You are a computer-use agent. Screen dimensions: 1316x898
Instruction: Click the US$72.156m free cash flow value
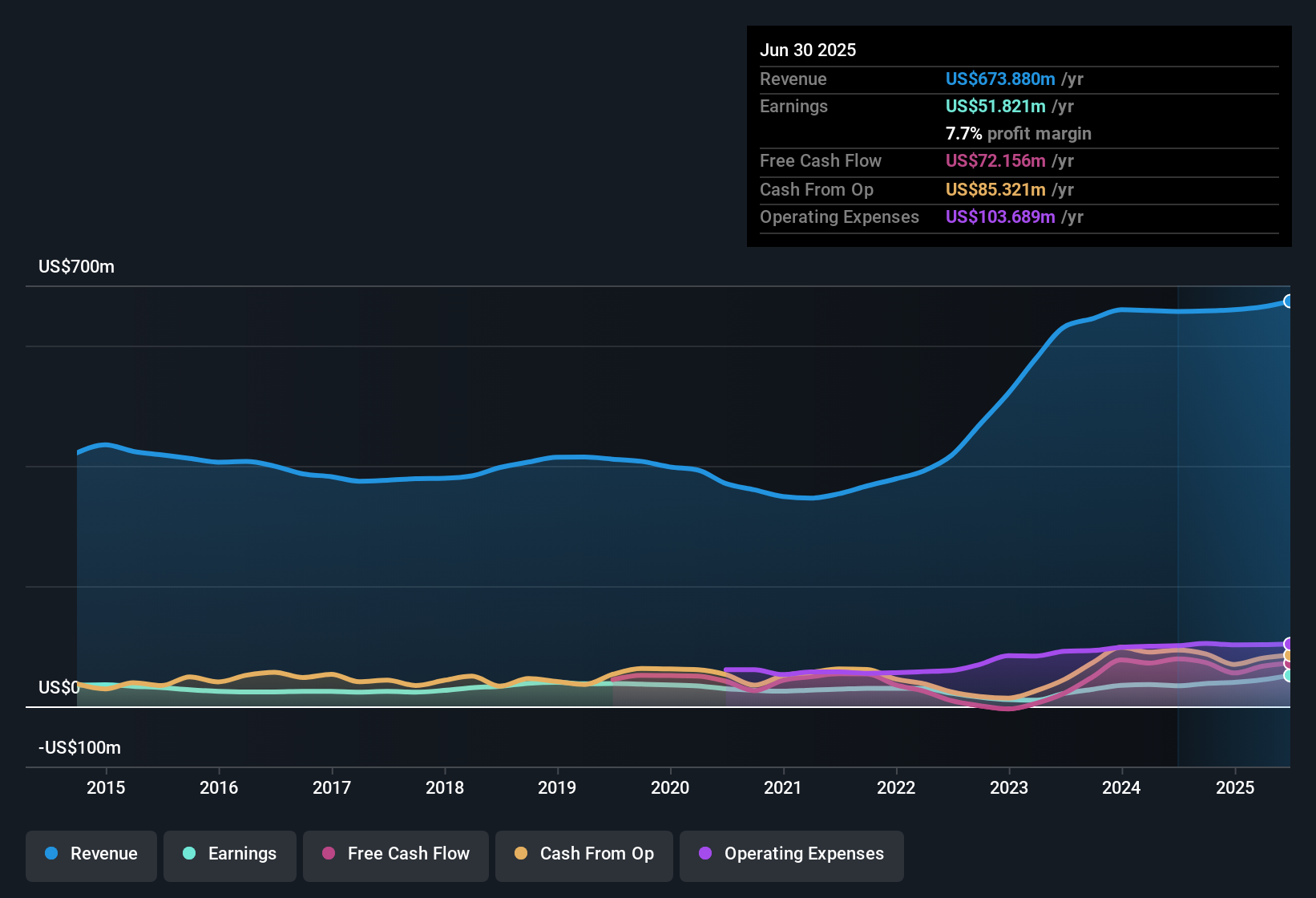tap(995, 160)
